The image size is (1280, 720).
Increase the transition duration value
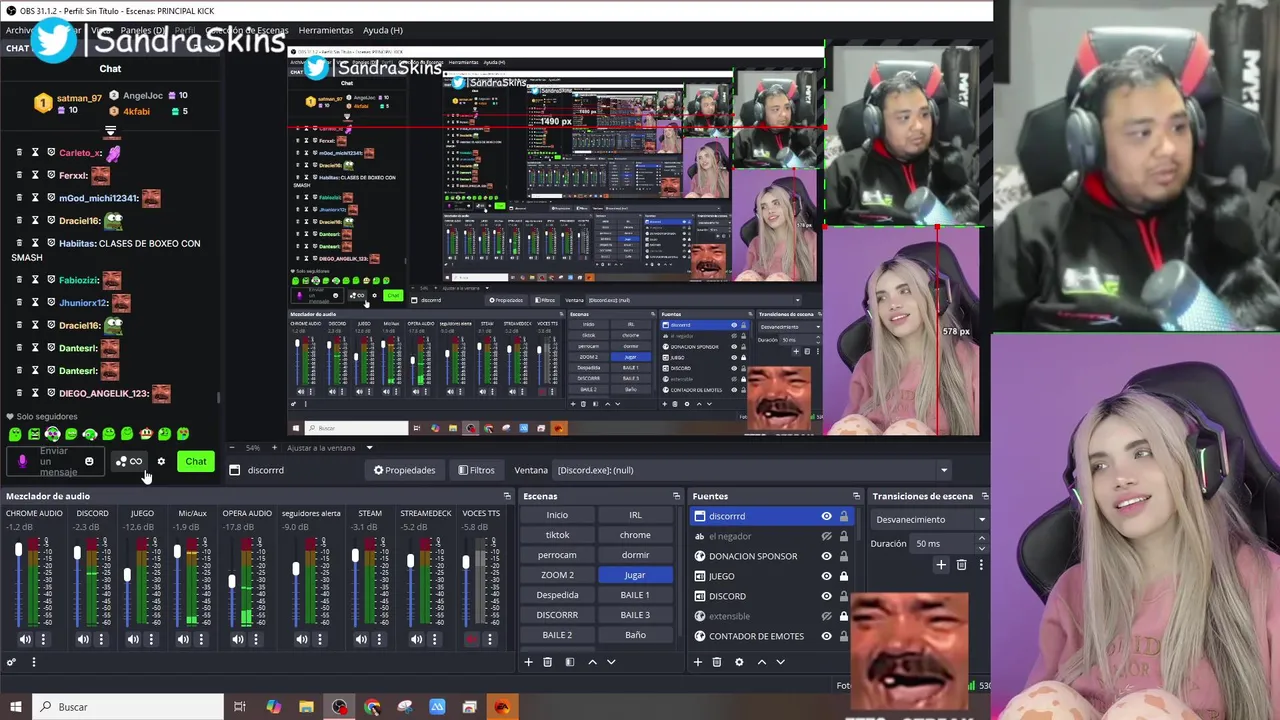pyautogui.click(x=981, y=539)
